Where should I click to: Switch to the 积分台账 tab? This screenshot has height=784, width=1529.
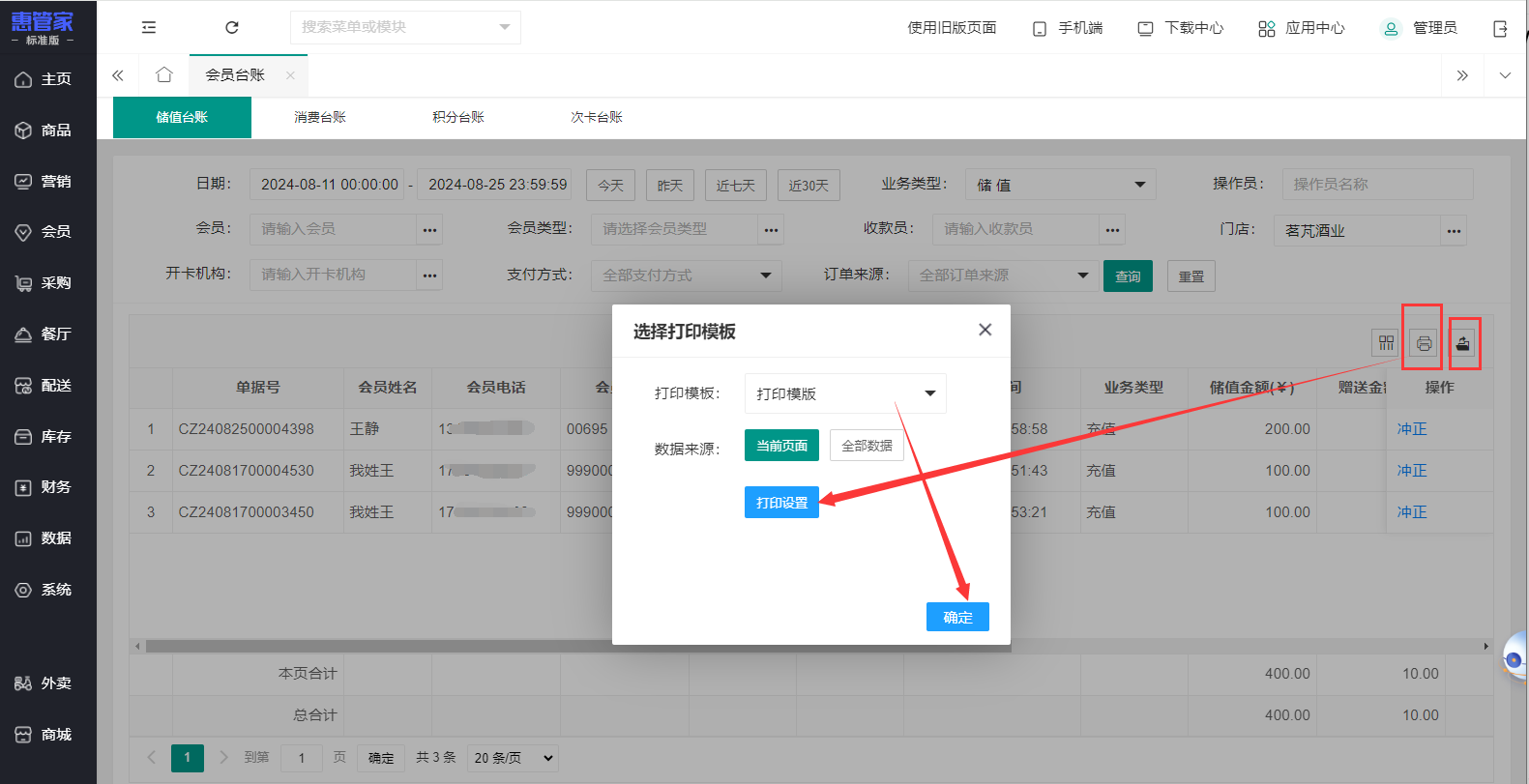click(458, 117)
